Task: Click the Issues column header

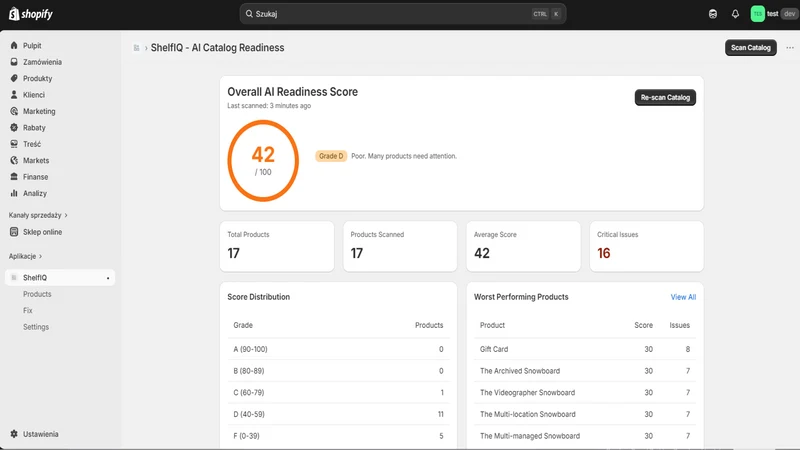Action: pos(680,325)
